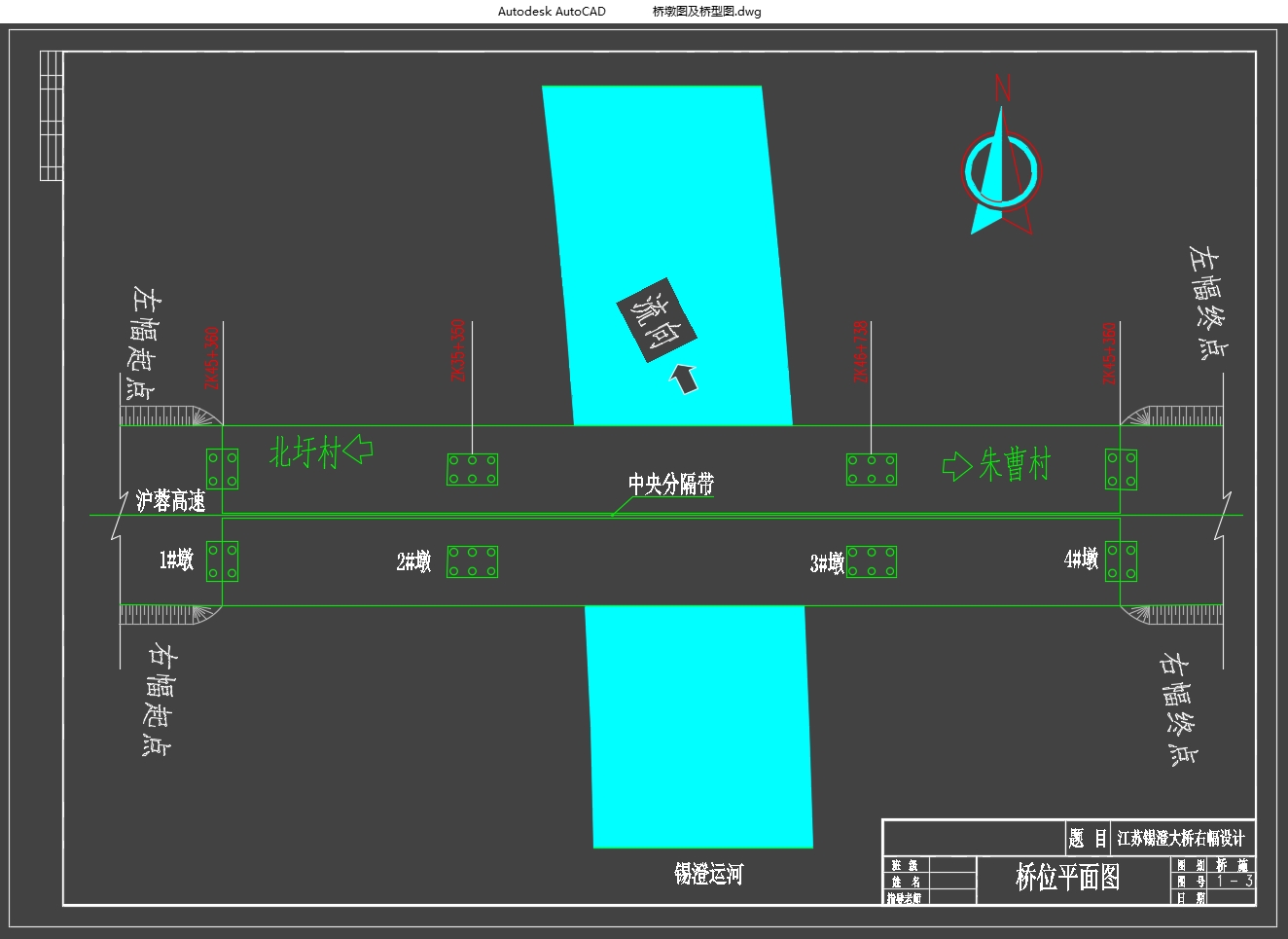The image size is (1288, 939).
Task: Click the 桥墩图及桥型图.dwg file title
Action: [x=706, y=12]
